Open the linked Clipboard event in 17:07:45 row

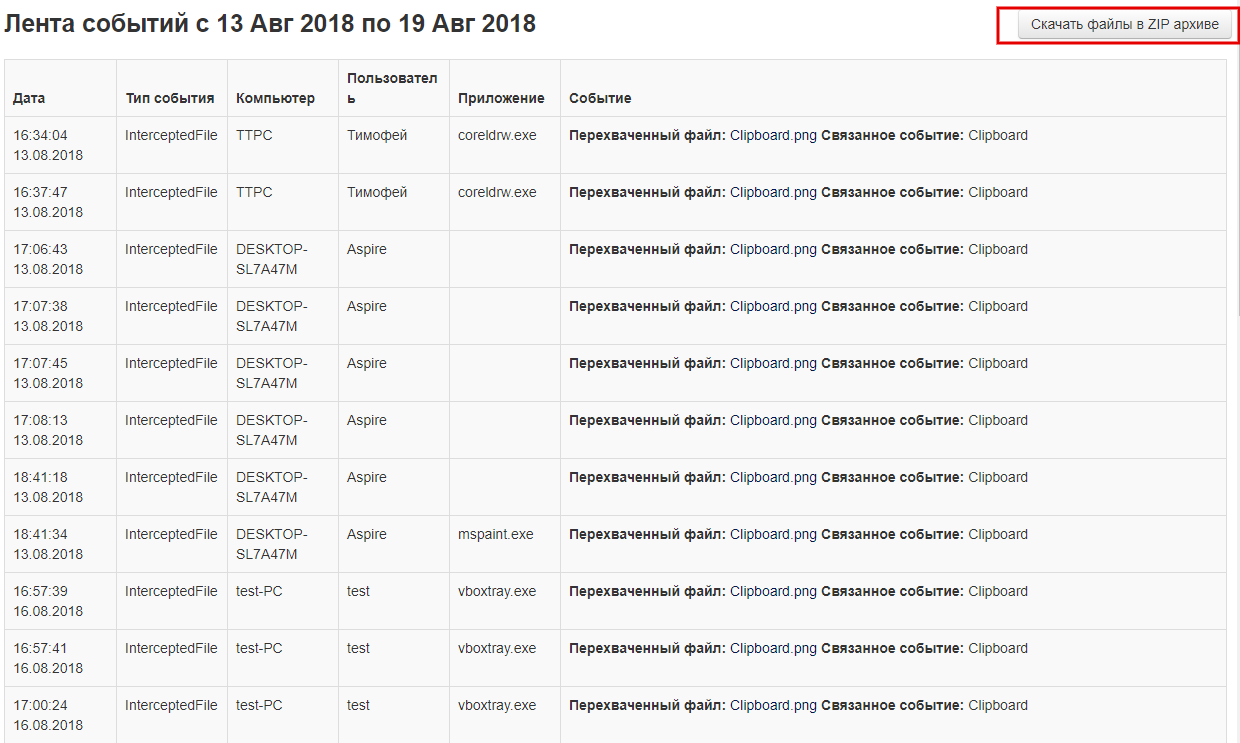997,363
